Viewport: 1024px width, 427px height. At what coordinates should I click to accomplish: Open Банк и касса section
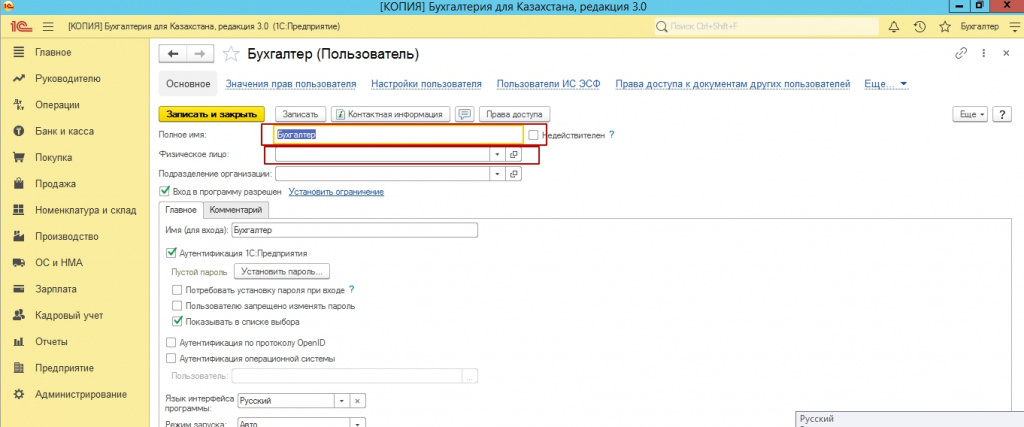[64, 131]
